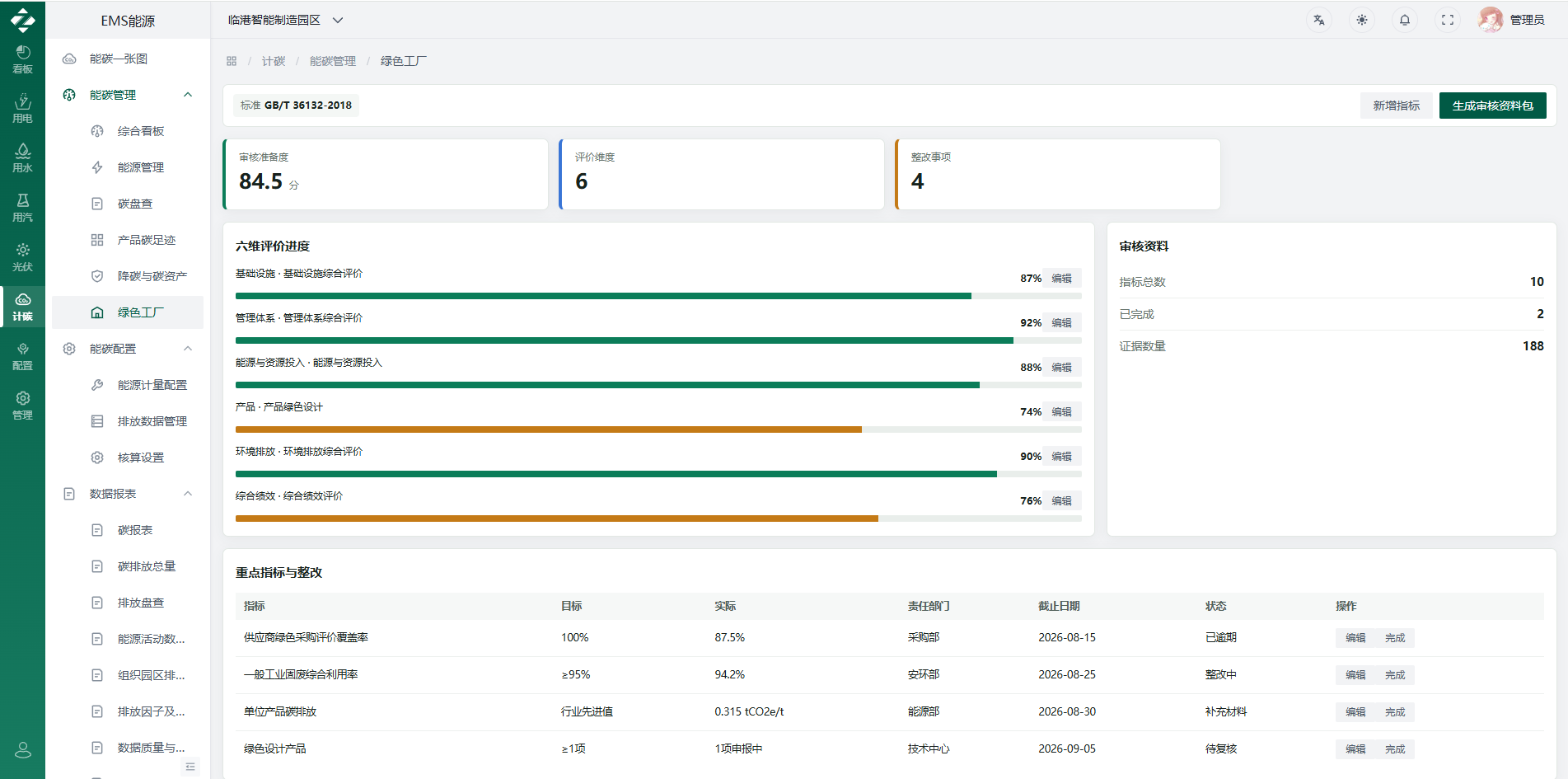Collapse the 能碳配置 menu group
1568x779 pixels.
[128, 349]
